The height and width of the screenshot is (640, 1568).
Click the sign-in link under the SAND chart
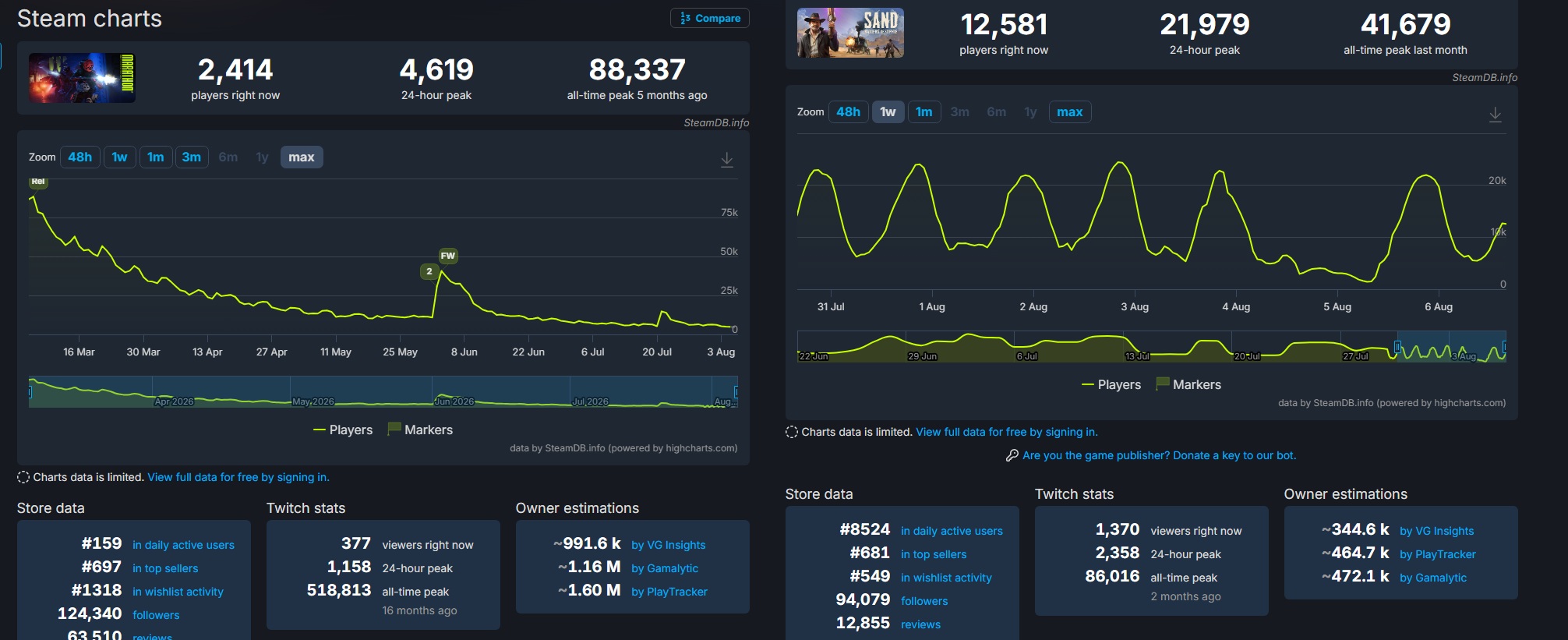tap(1007, 432)
